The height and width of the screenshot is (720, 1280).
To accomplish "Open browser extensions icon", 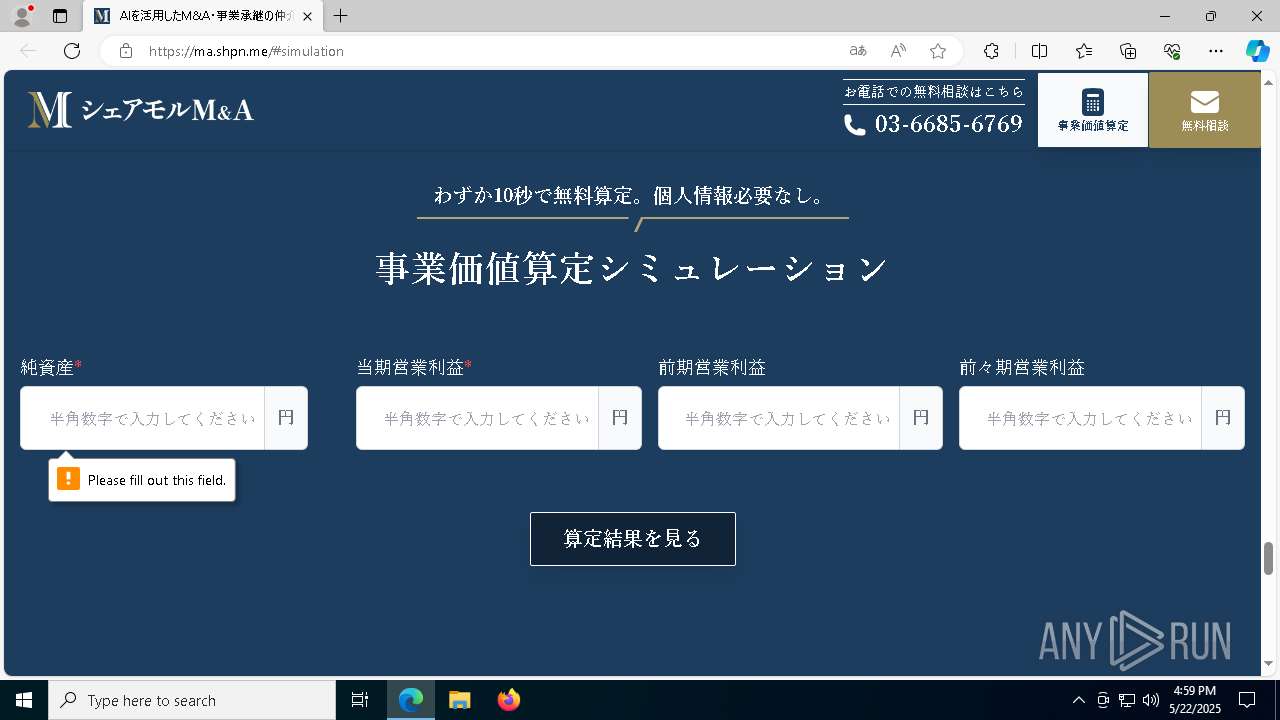I will [991, 51].
